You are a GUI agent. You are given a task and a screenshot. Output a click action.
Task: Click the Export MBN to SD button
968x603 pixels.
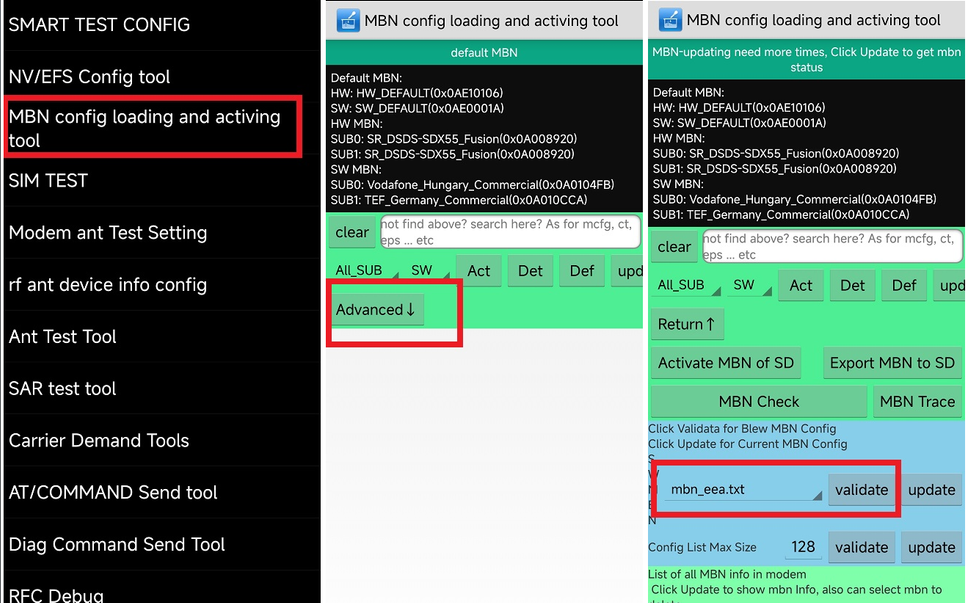pos(892,363)
